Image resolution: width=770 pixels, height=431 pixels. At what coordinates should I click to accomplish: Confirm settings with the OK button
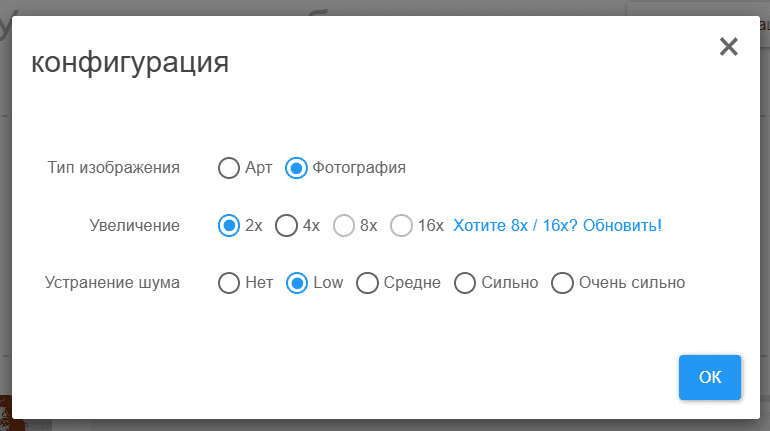pyautogui.click(x=710, y=377)
